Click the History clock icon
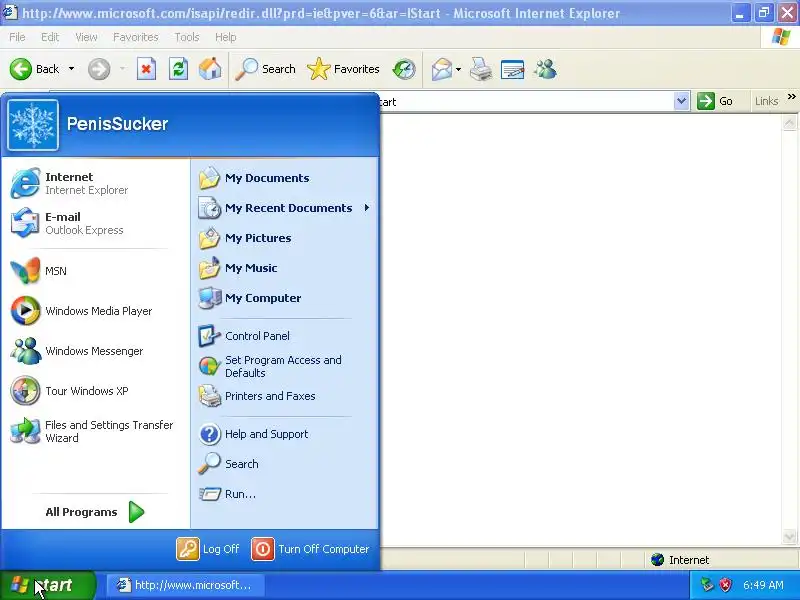This screenshot has height=600, width=800. 404,69
